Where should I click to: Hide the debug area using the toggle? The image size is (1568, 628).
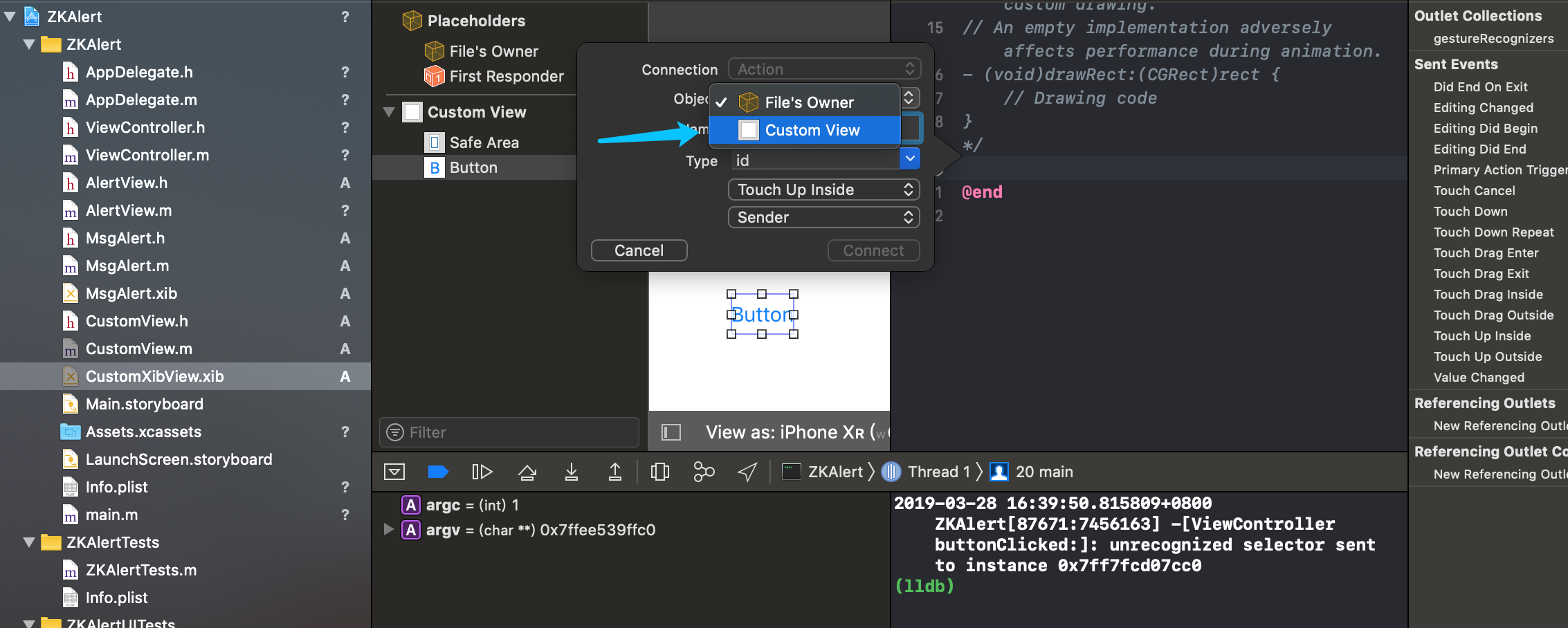pyautogui.click(x=394, y=472)
